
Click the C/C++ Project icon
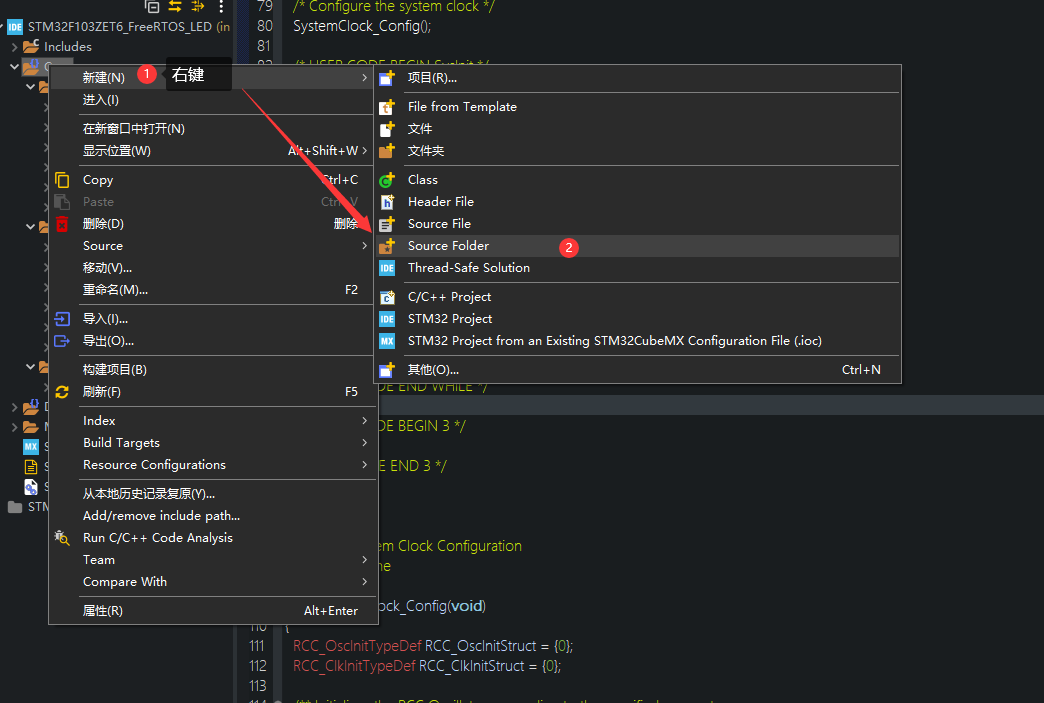pos(387,297)
